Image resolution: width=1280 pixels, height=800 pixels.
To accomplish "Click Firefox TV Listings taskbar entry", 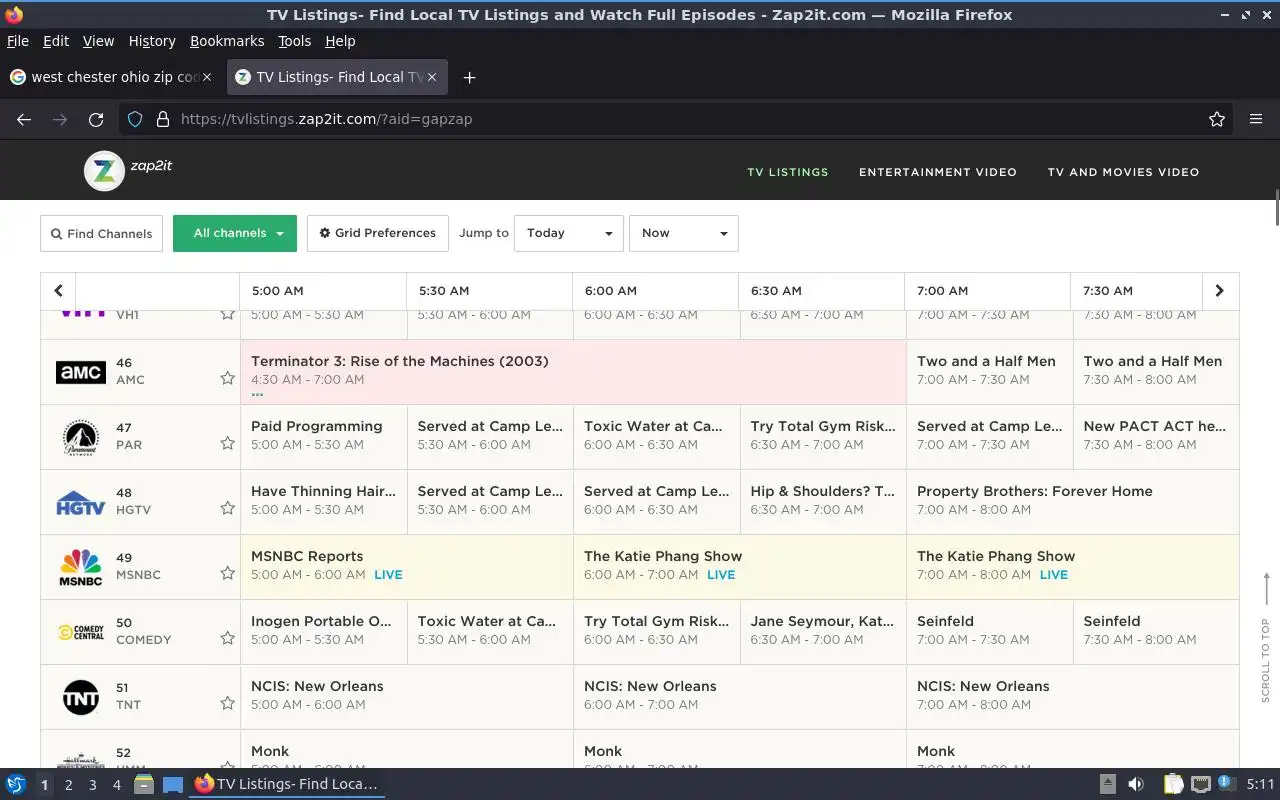I will click(x=287, y=784).
